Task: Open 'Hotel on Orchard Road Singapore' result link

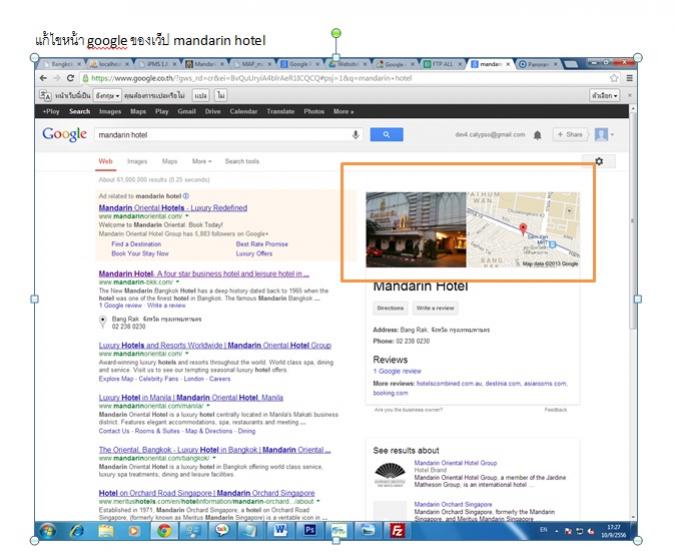Action: [207, 493]
